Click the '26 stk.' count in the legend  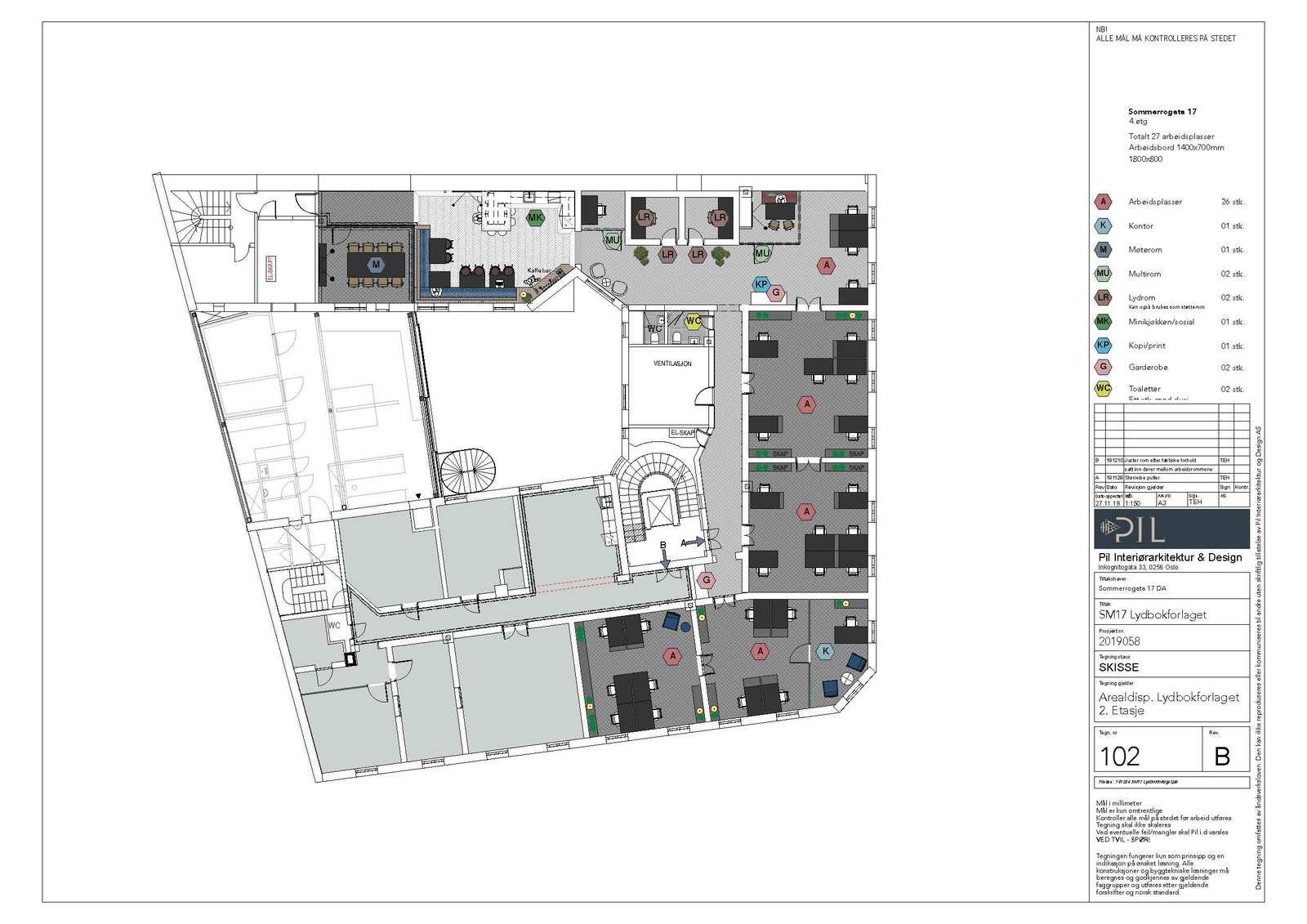click(1233, 202)
